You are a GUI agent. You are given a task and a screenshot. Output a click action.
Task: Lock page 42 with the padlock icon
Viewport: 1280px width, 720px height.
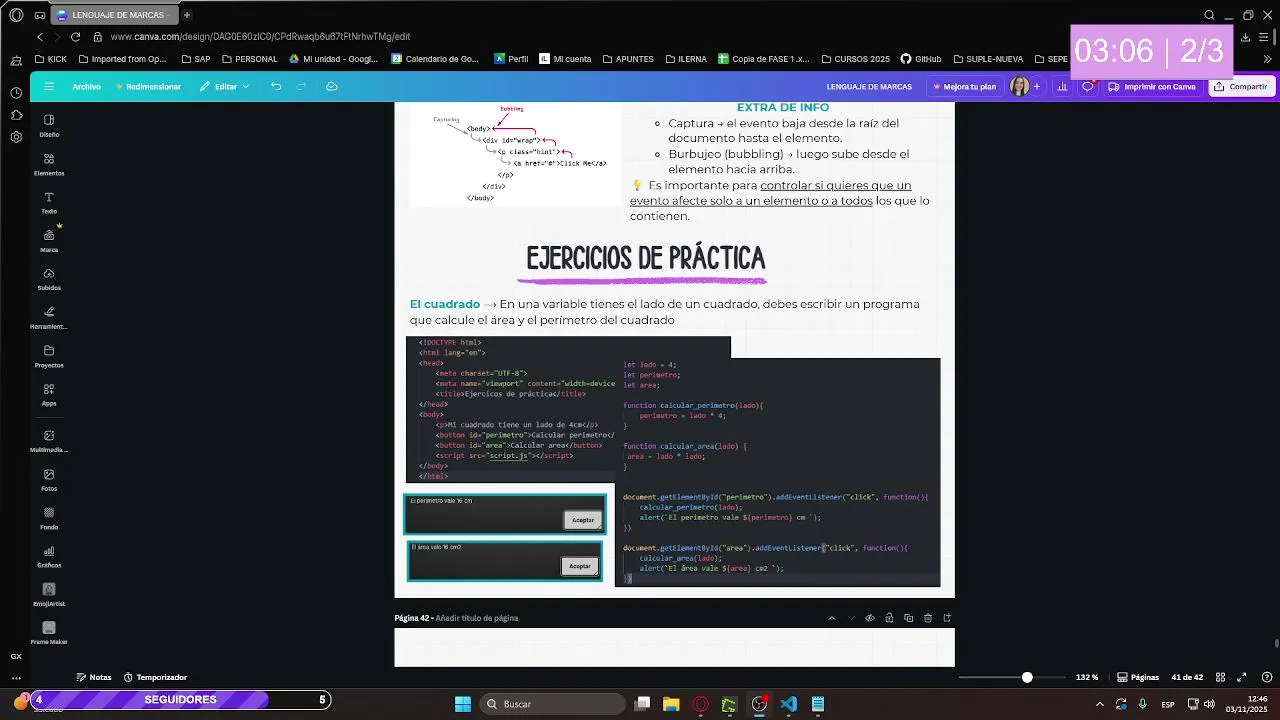tap(889, 618)
